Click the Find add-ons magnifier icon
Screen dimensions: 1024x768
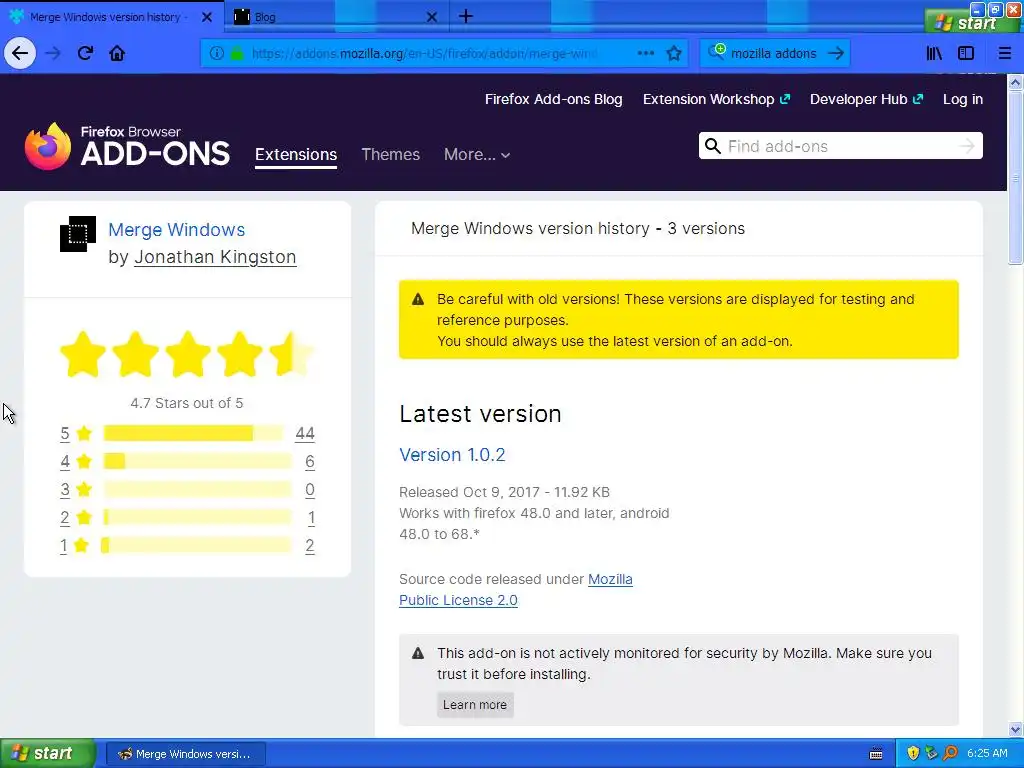tap(713, 146)
